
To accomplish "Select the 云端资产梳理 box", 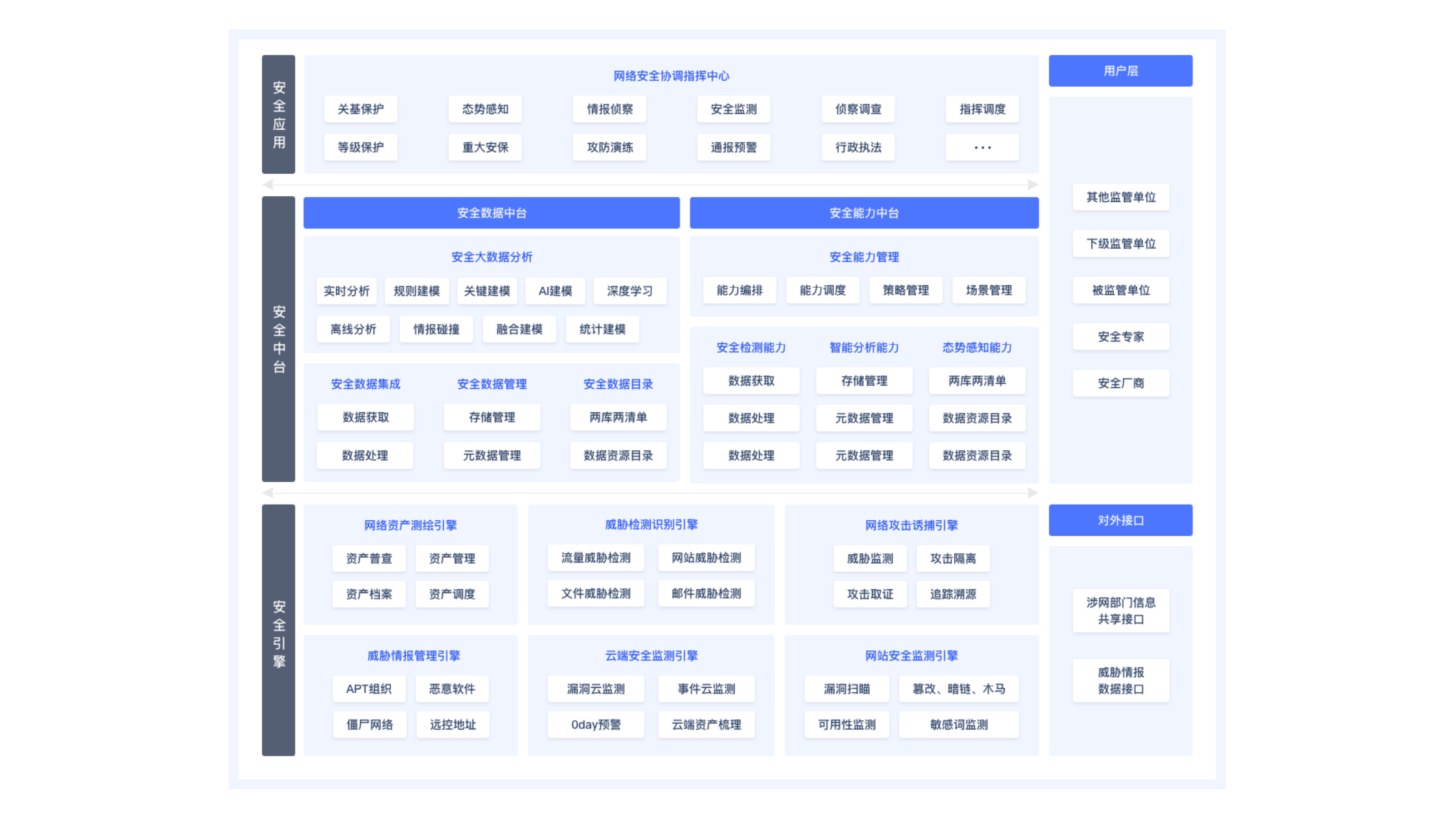I will (x=706, y=725).
